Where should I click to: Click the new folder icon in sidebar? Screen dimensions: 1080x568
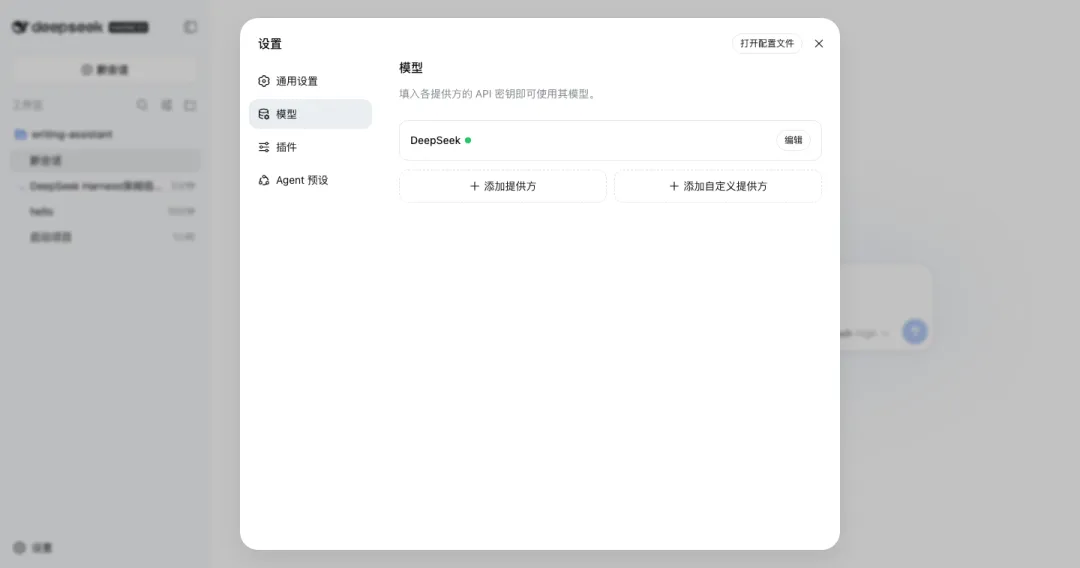point(190,105)
